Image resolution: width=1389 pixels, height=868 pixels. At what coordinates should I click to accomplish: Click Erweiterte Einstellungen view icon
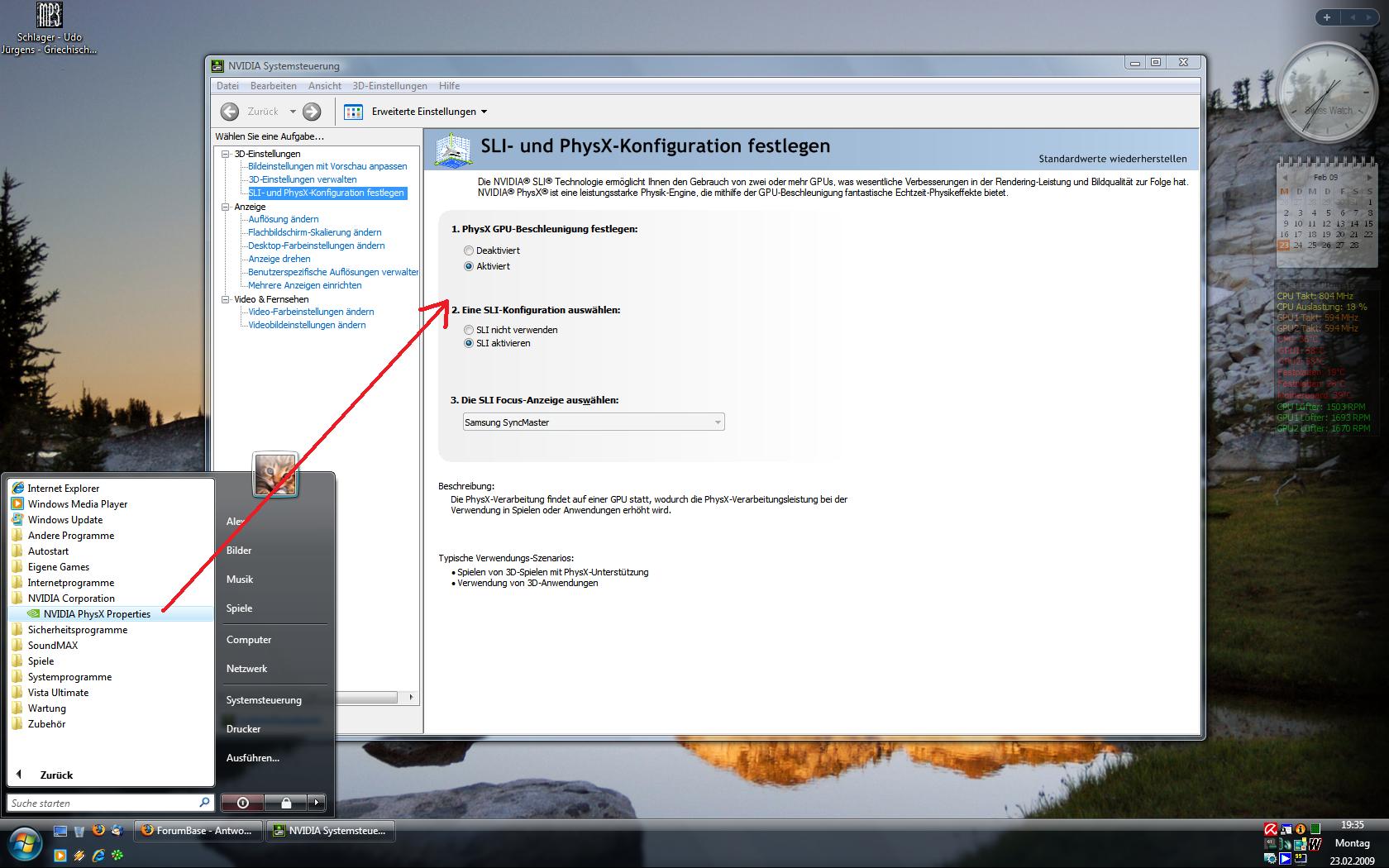[353, 112]
